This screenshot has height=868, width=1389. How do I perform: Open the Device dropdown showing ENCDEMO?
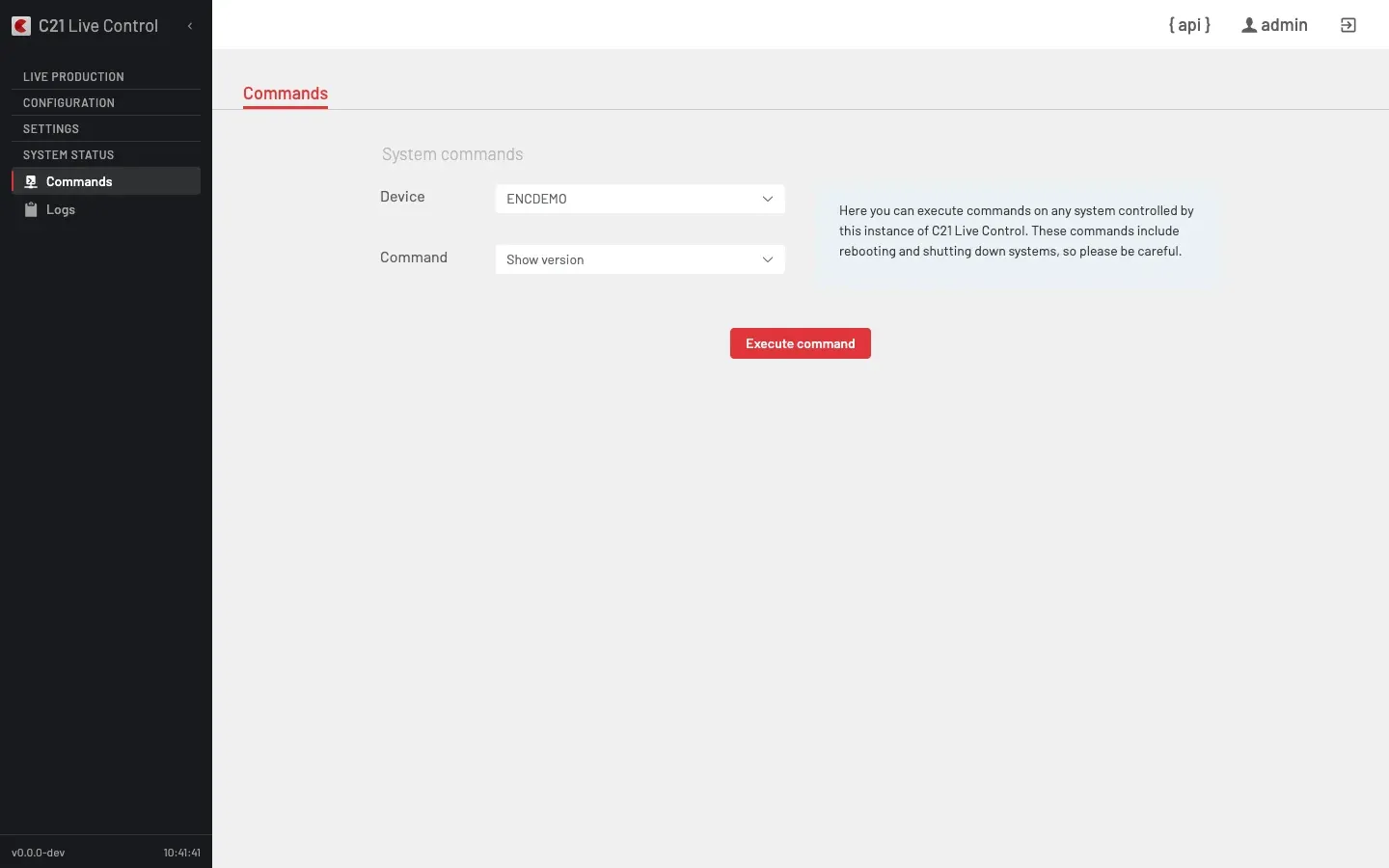coord(640,199)
